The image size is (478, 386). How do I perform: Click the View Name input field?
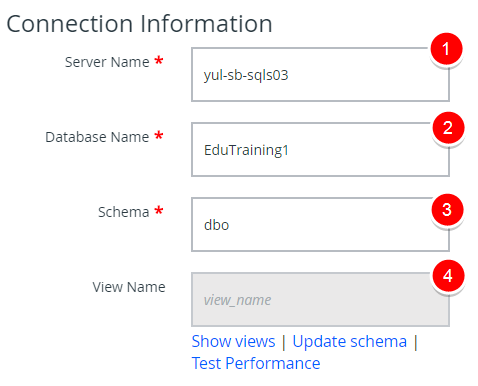(x=320, y=299)
